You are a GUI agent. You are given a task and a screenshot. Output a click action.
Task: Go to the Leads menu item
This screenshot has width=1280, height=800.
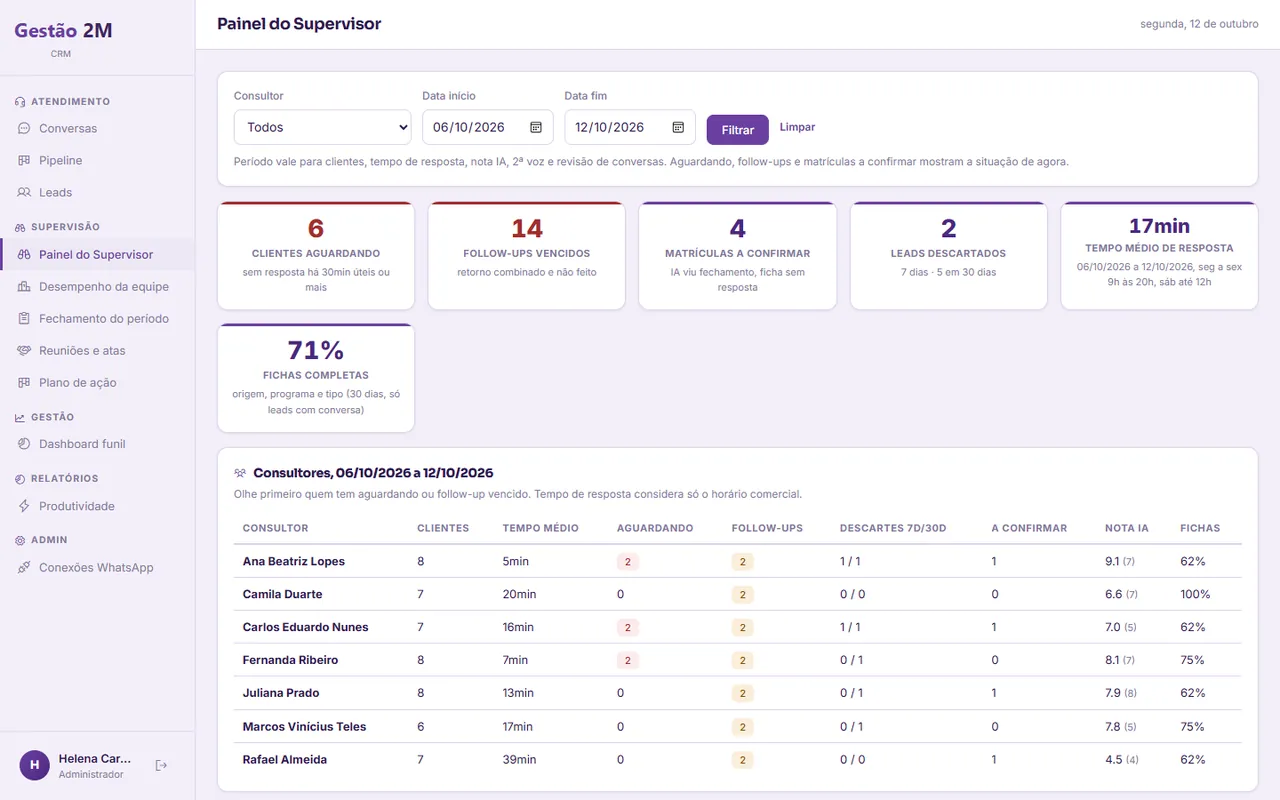(98, 192)
